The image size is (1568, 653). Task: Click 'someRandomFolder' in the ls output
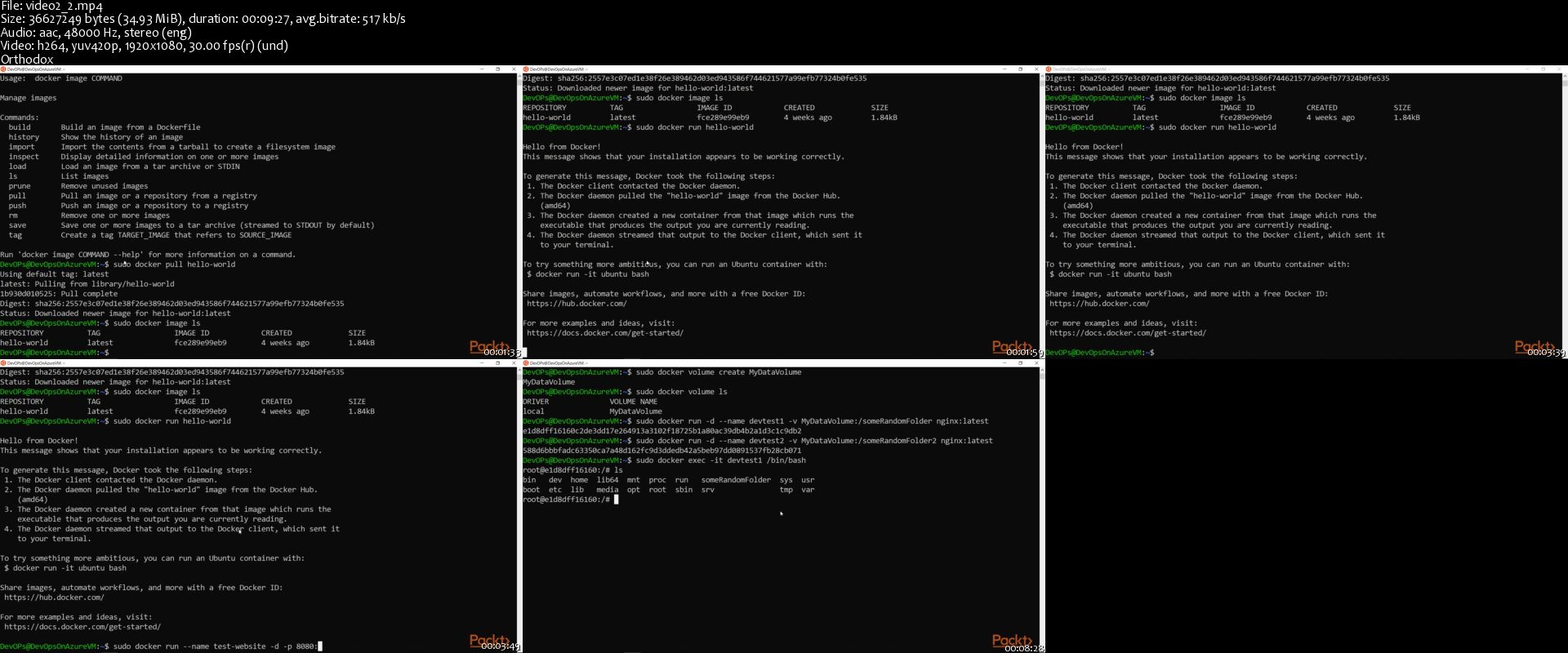point(736,480)
